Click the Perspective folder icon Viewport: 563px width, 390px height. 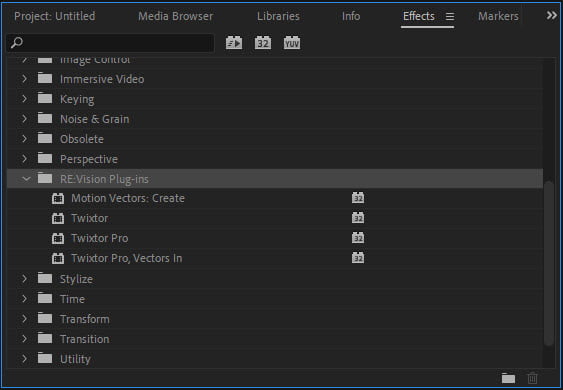click(45, 158)
